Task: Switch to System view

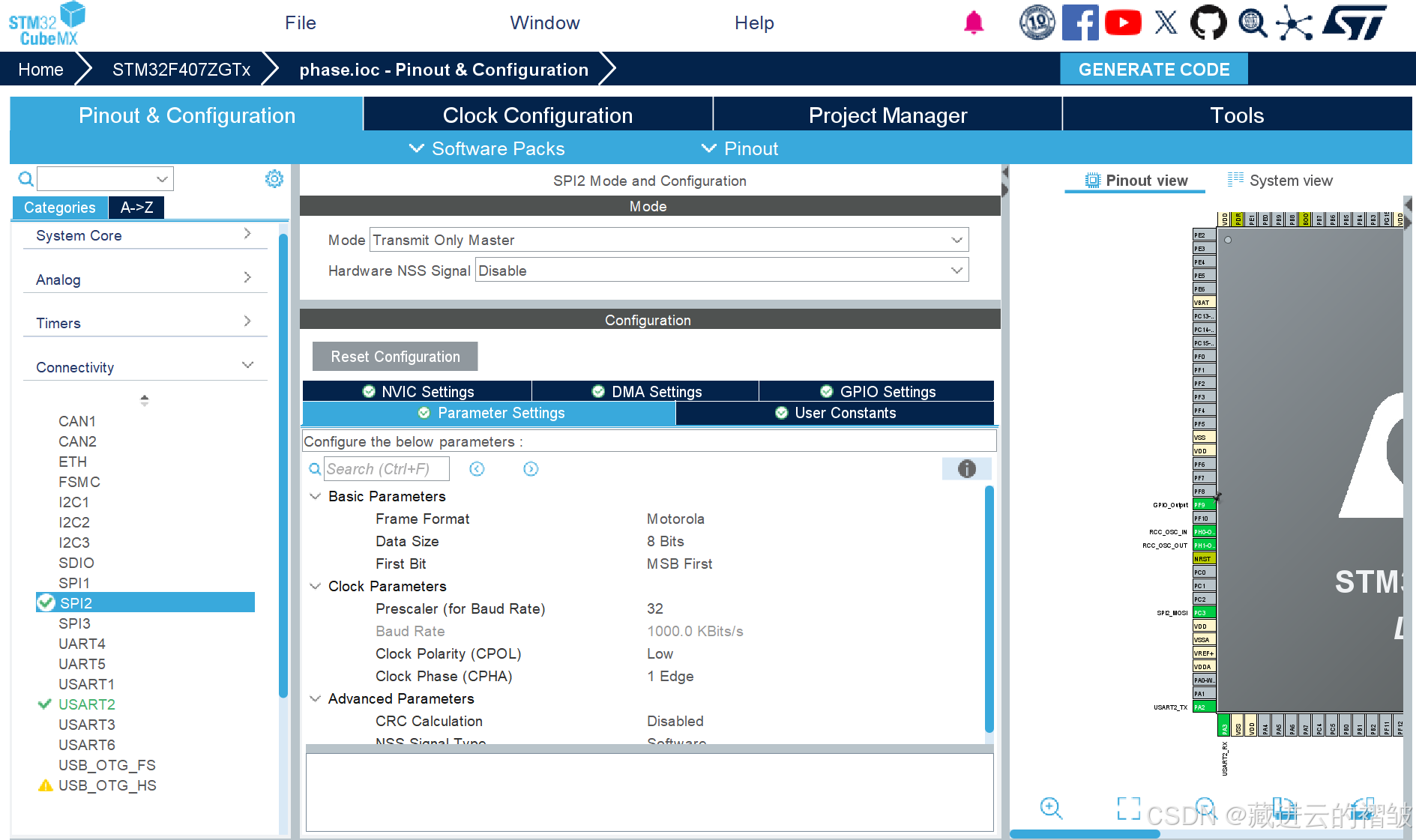Action: point(1280,181)
